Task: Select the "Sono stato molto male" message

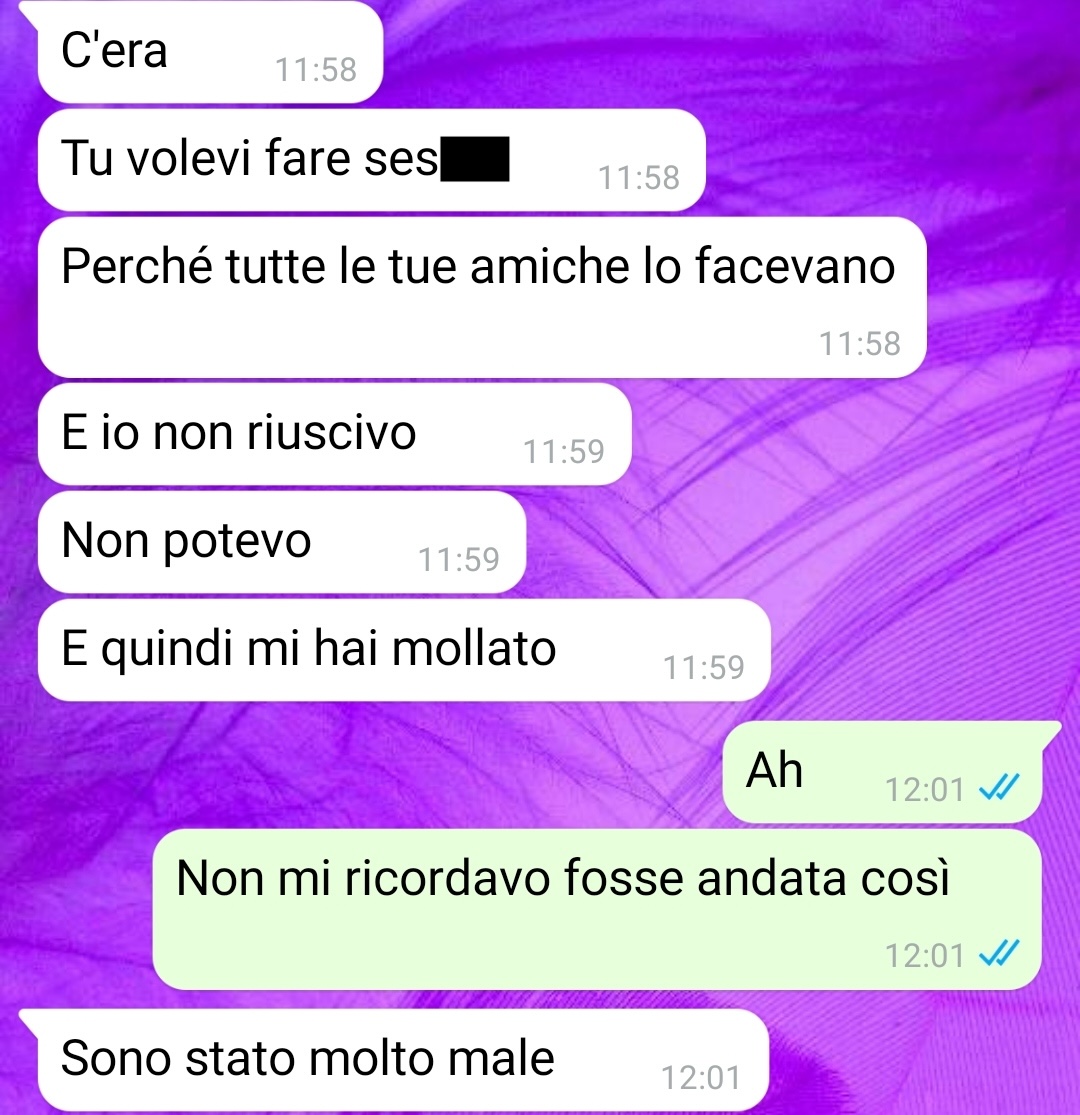Action: tap(402, 1060)
